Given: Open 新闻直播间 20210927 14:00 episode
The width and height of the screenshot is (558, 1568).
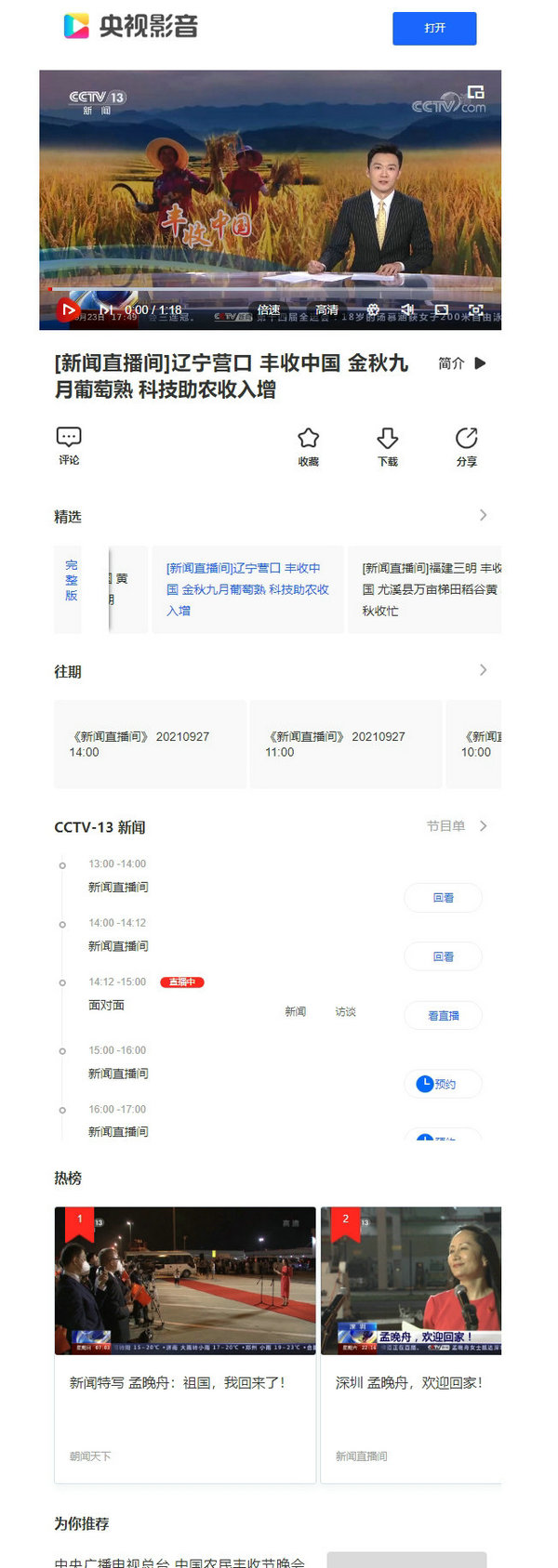Looking at the screenshot, I should click(150, 744).
